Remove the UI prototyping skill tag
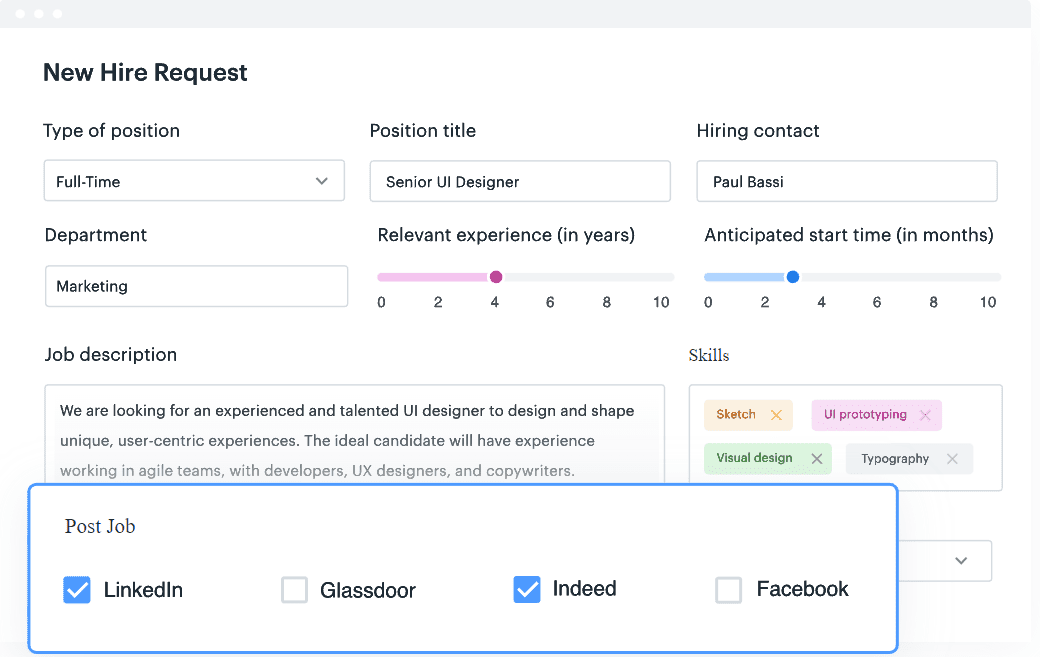 tap(925, 415)
